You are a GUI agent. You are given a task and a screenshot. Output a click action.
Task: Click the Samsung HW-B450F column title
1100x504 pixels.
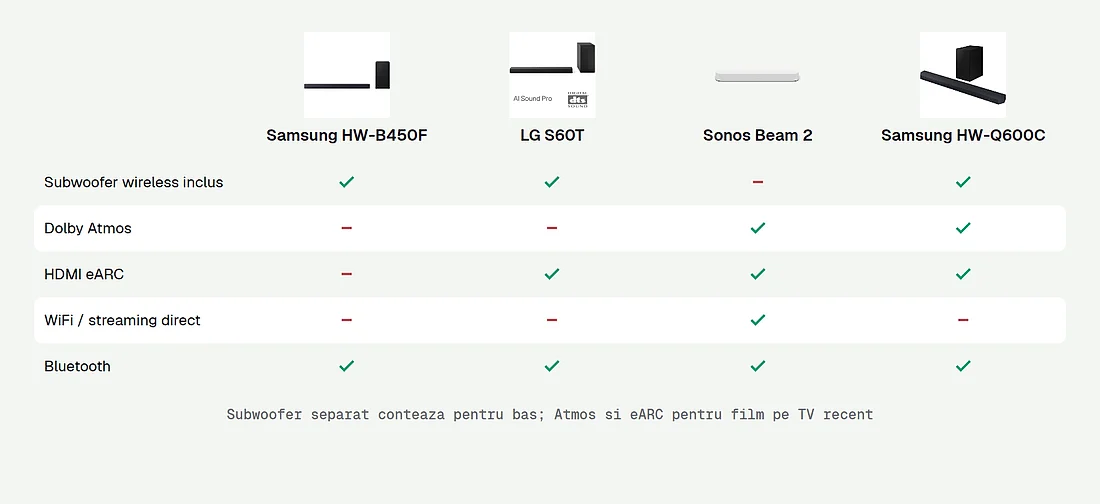[x=347, y=135]
